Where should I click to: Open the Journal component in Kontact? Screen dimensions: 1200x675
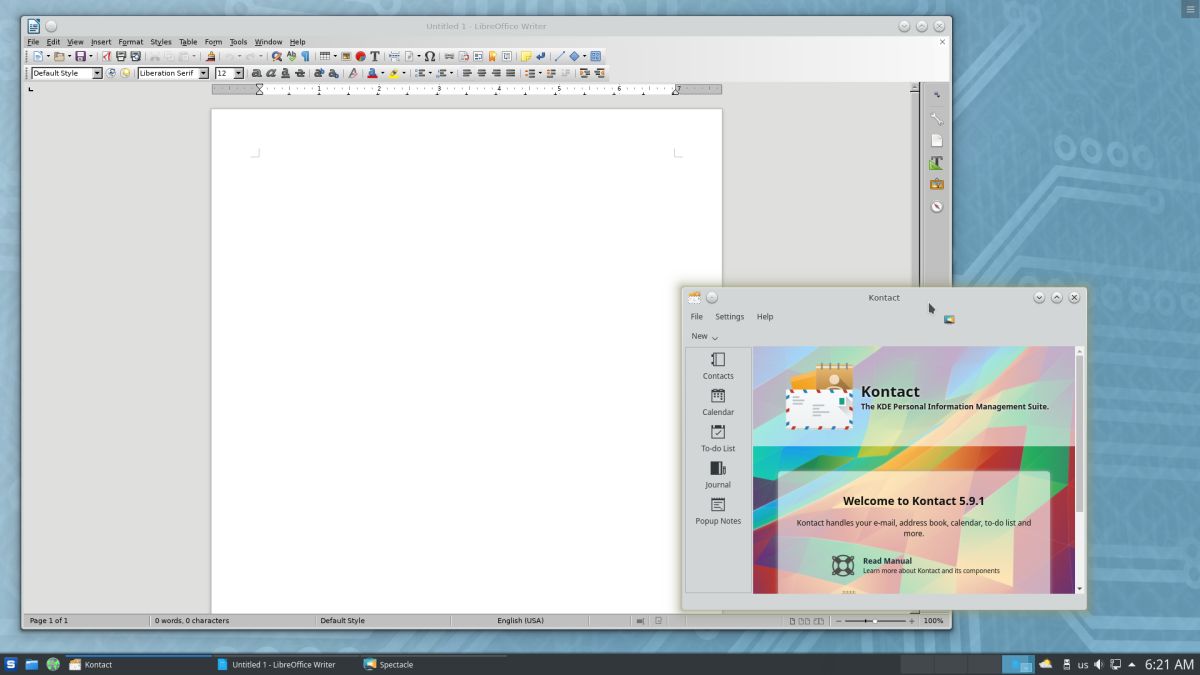point(718,475)
